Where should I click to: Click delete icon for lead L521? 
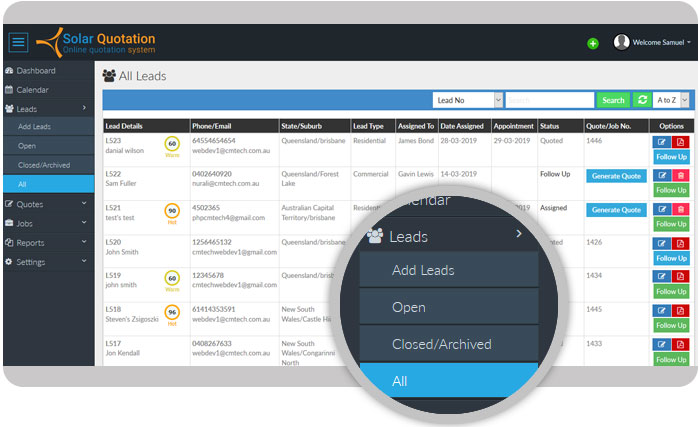pyautogui.click(x=680, y=209)
